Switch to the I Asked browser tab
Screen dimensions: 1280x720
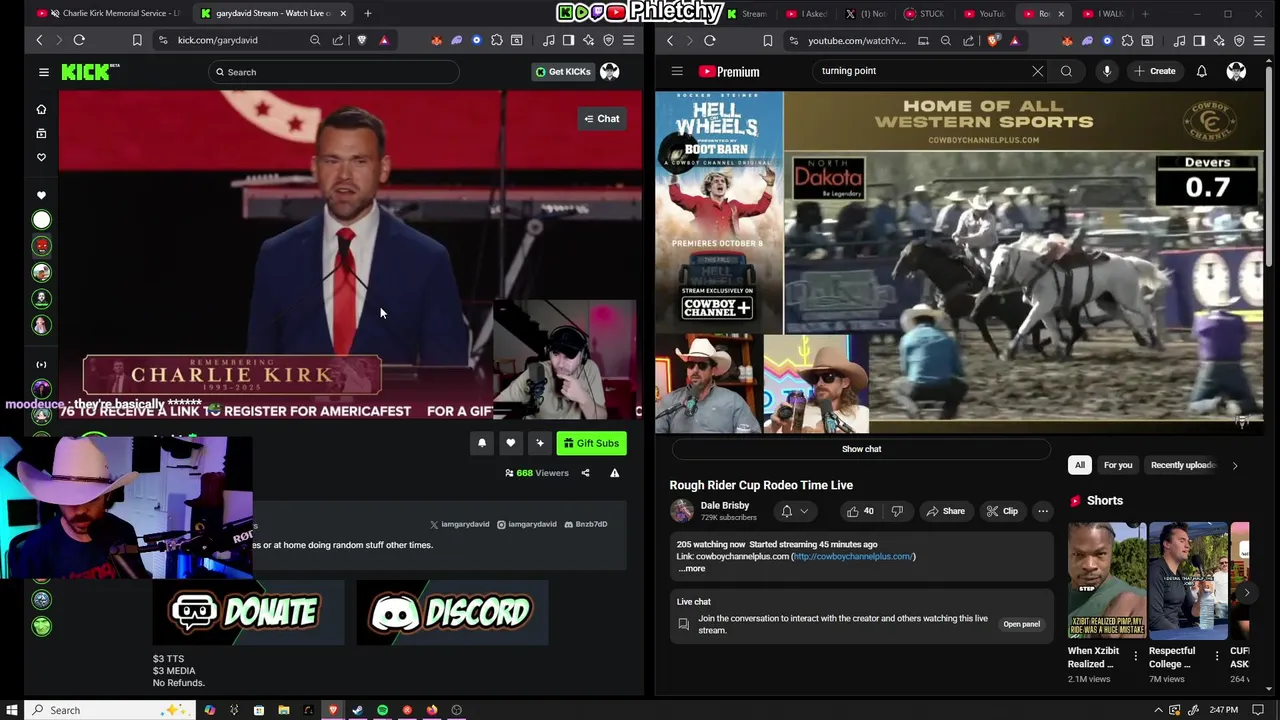click(809, 13)
